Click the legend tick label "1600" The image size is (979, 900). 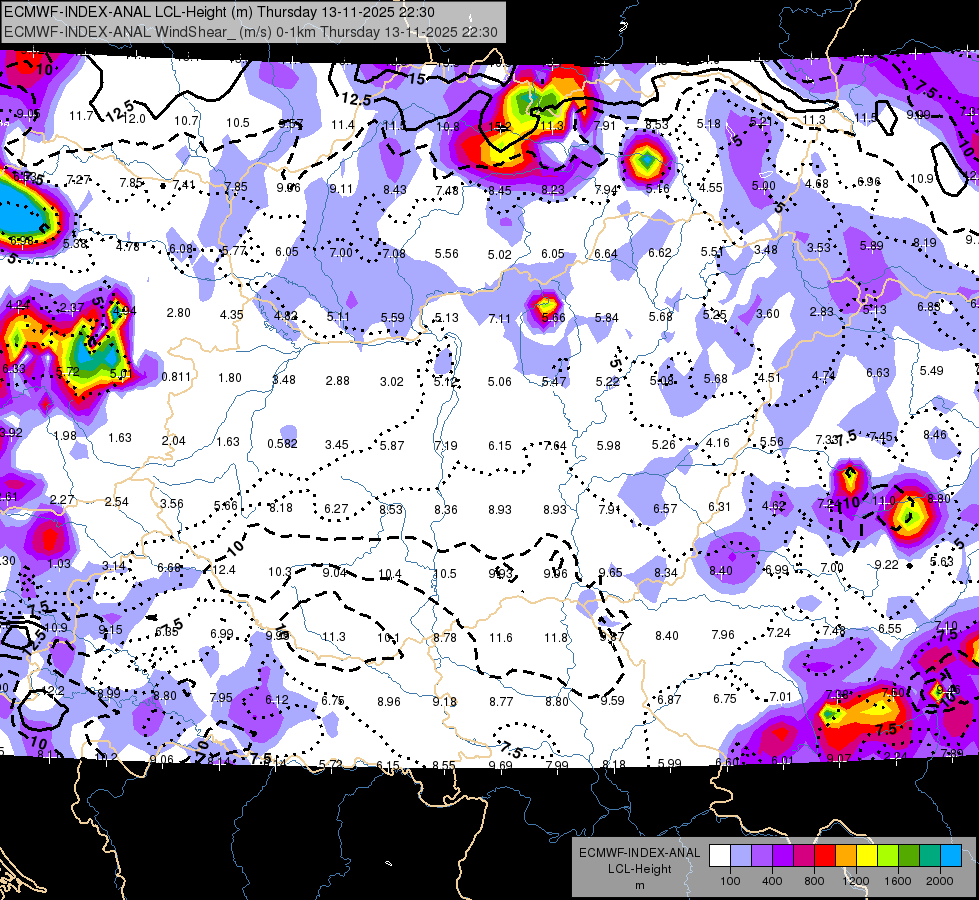tap(897, 881)
